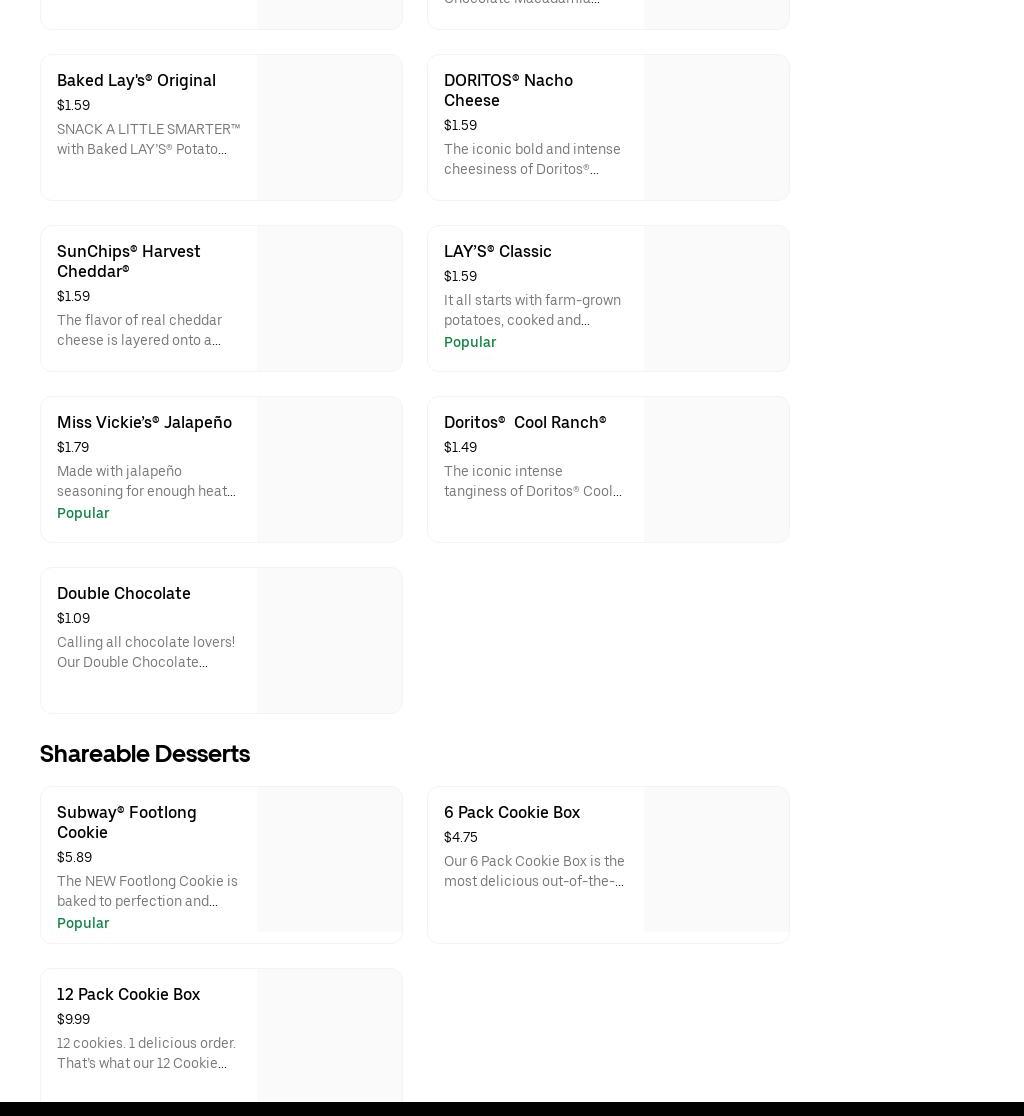1024x1116 pixels.
Task: Click the DORITOS Nacho Cheese image thumbnail
Action: (716, 128)
